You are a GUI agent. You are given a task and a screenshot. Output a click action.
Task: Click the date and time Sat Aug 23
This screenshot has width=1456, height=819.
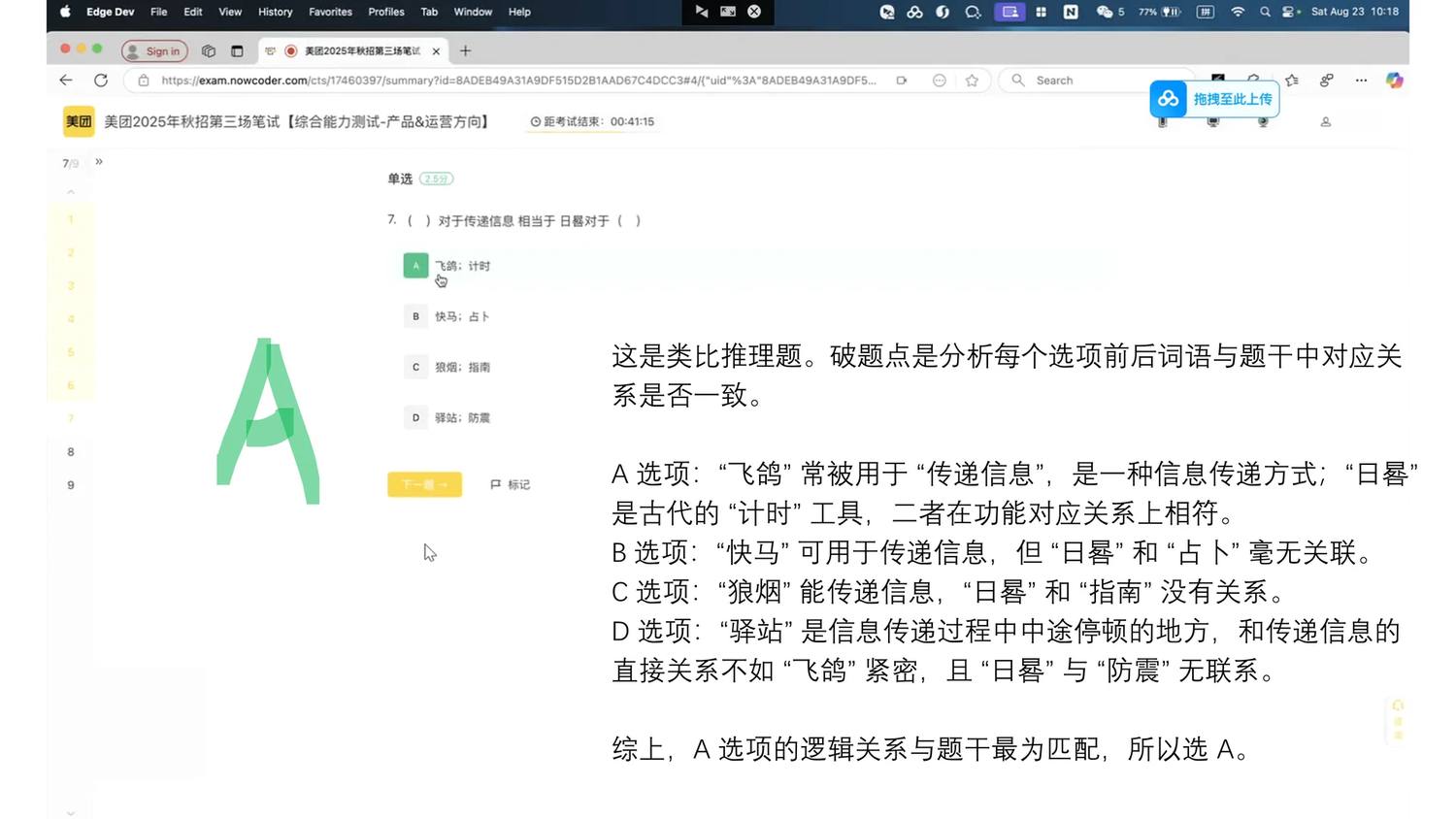1355,12
